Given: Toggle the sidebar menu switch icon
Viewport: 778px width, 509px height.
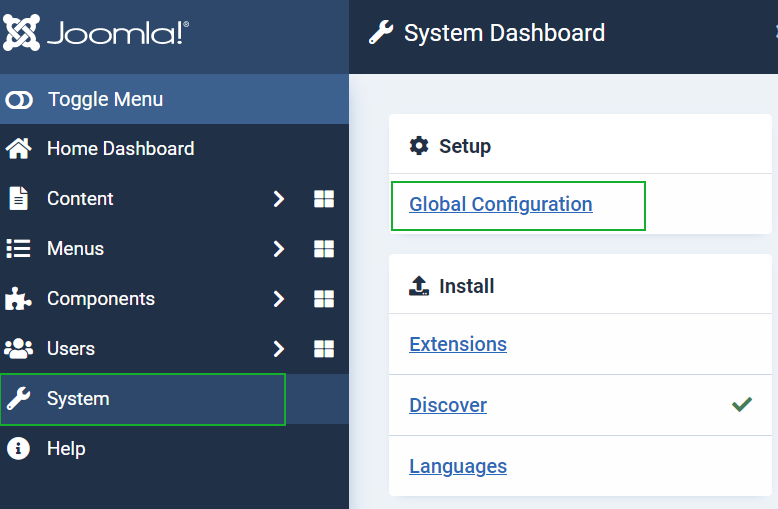Looking at the screenshot, I should click(x=19, y=100).
